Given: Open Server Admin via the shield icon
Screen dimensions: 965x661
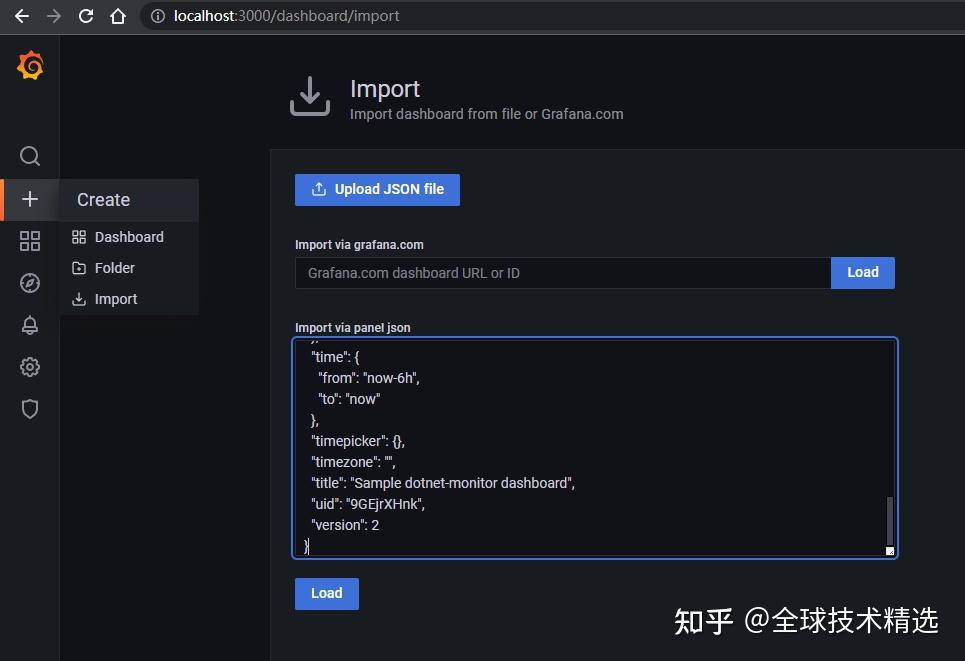Looking at the screenshot, I should click(29, 409).
